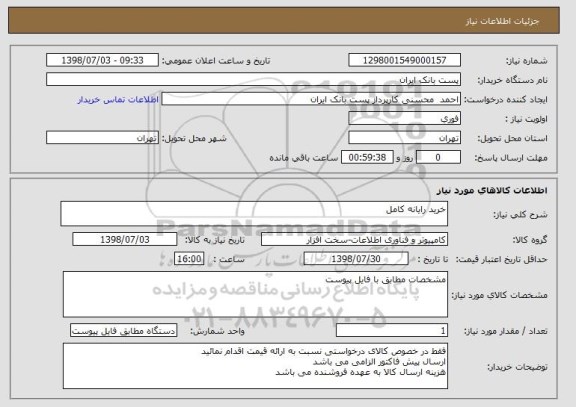Click the واحد شمارش field دستگاه مطابق فایل پیوست
The height and width of the screenshot is (407, 576).
point(123,331)
